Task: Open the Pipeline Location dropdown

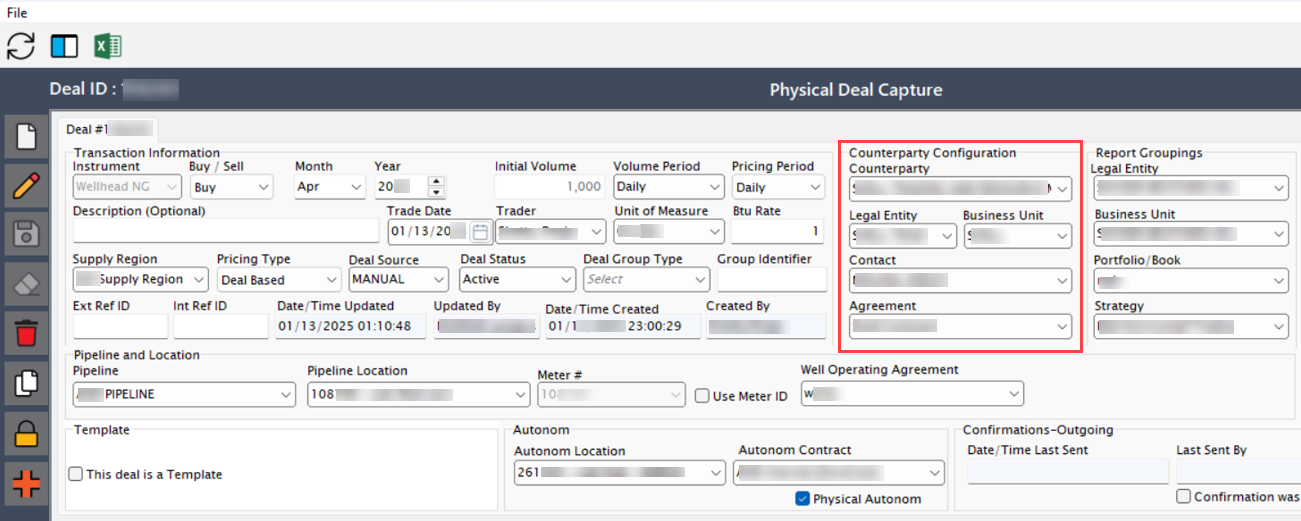Action: (418, 394)
